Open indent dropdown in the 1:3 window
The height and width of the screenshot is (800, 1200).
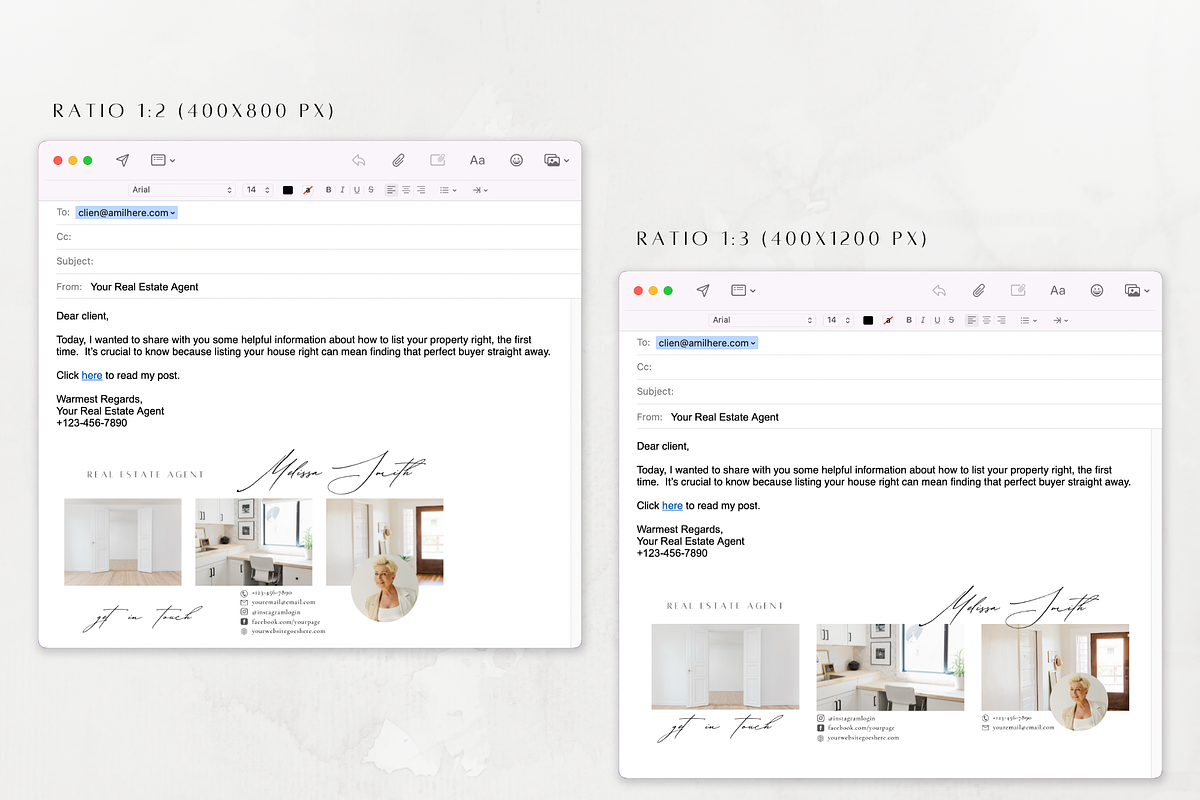[x=1060, y=320]
